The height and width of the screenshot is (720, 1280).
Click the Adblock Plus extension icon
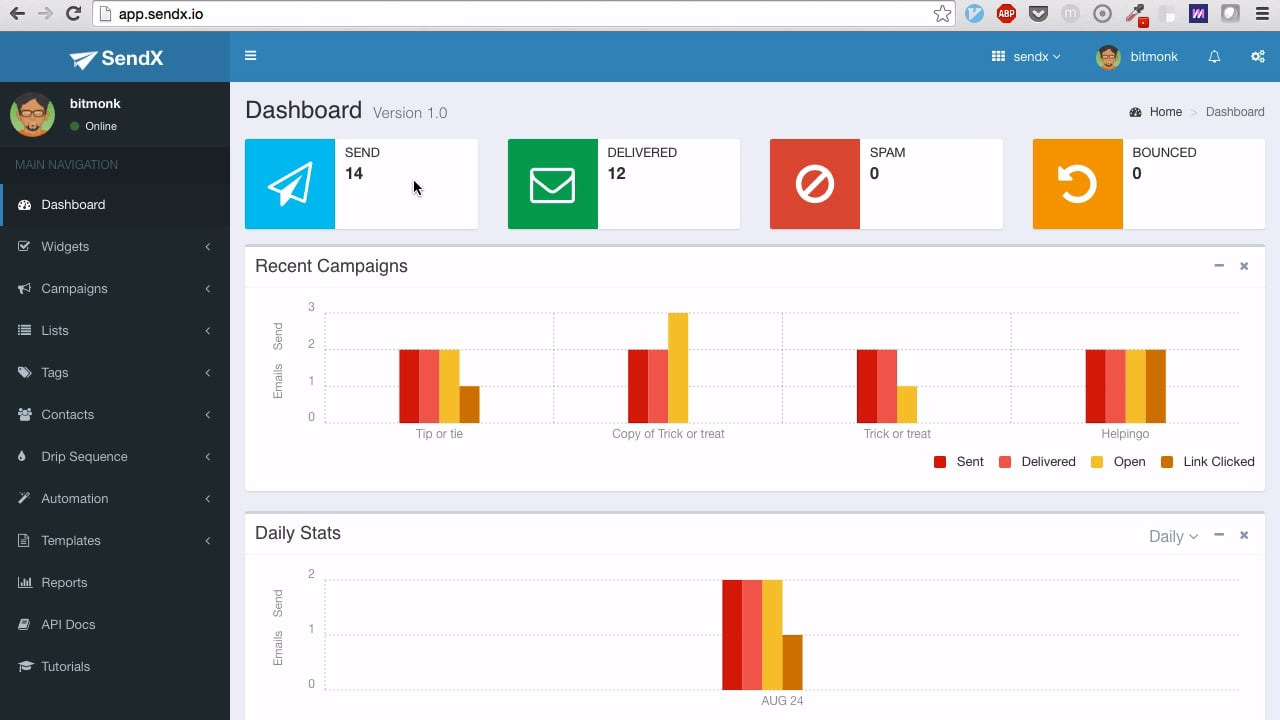point(1006,14)
